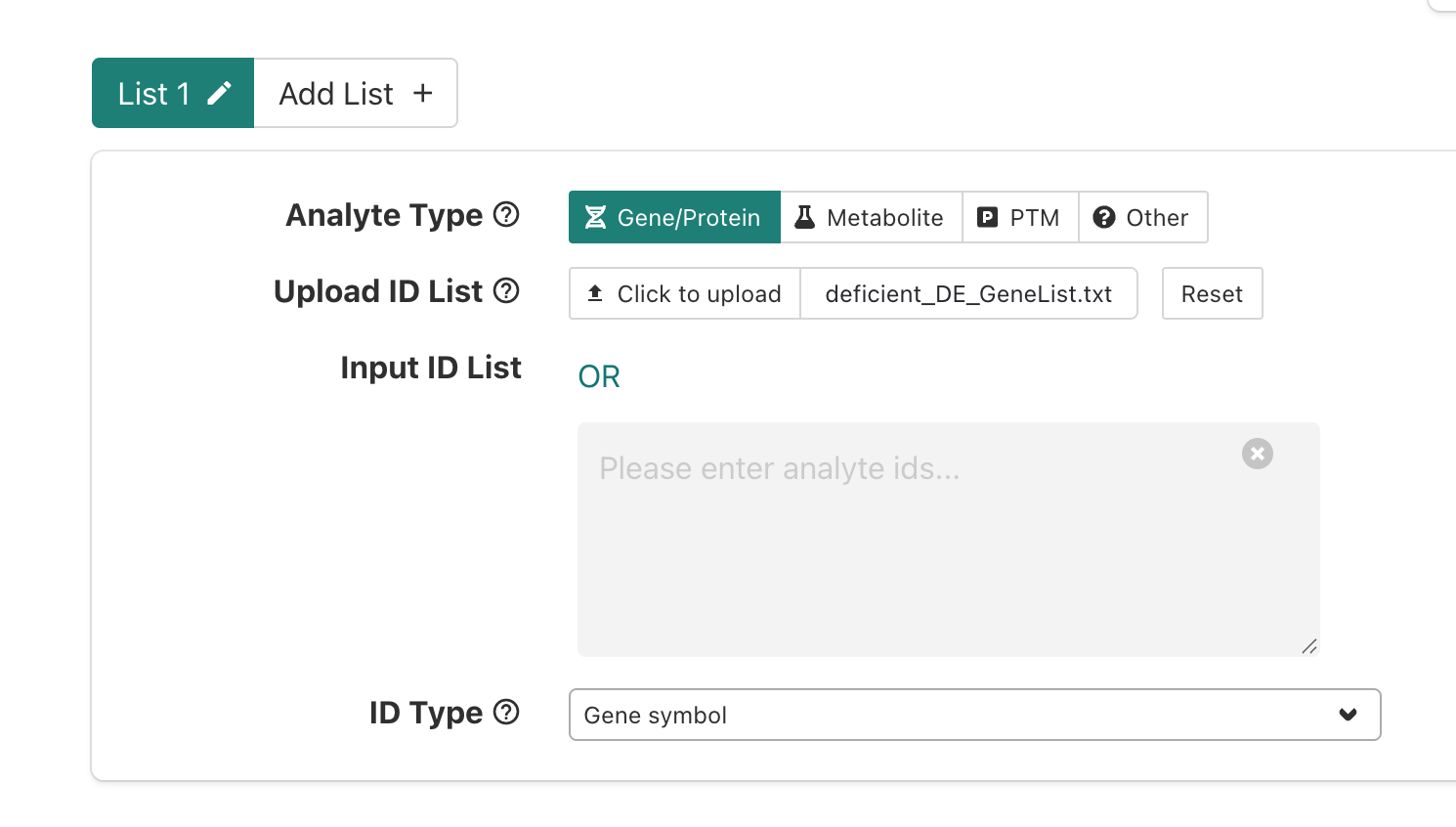The height and width of the screenshot is (827, 1456).
Task: Add a new list via Add List tab
Action: (354, 92)
